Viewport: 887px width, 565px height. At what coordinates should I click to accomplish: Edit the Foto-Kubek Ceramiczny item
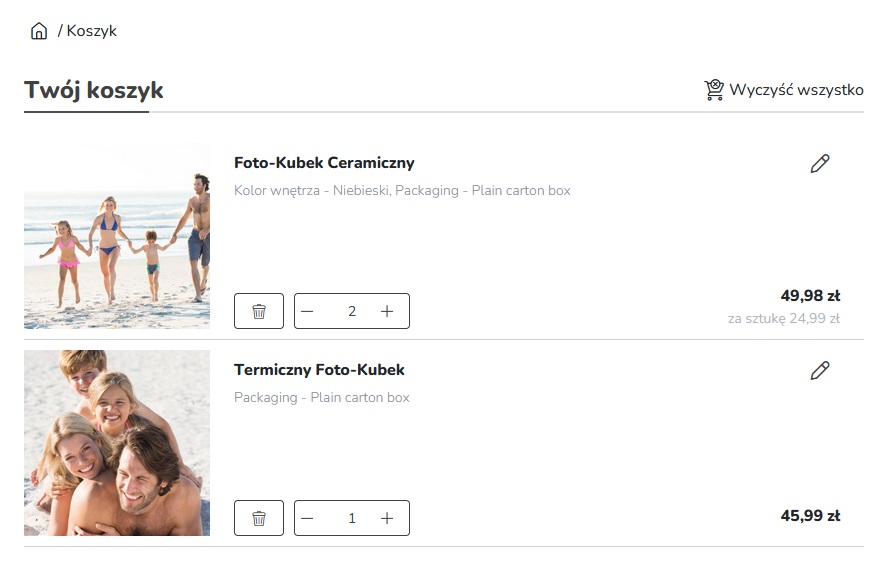coord(820,164)
